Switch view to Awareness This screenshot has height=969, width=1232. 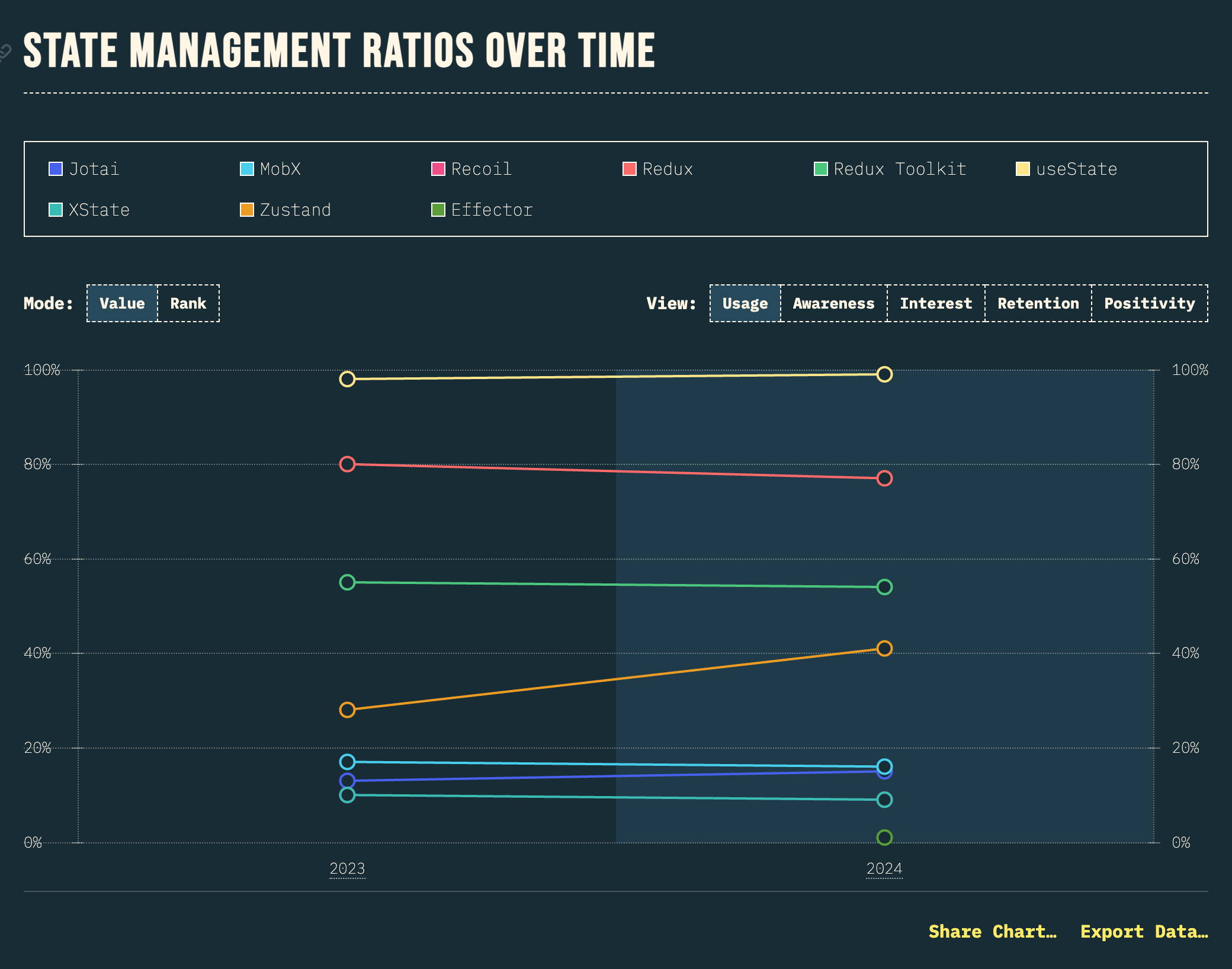click(x=833, y=304)
